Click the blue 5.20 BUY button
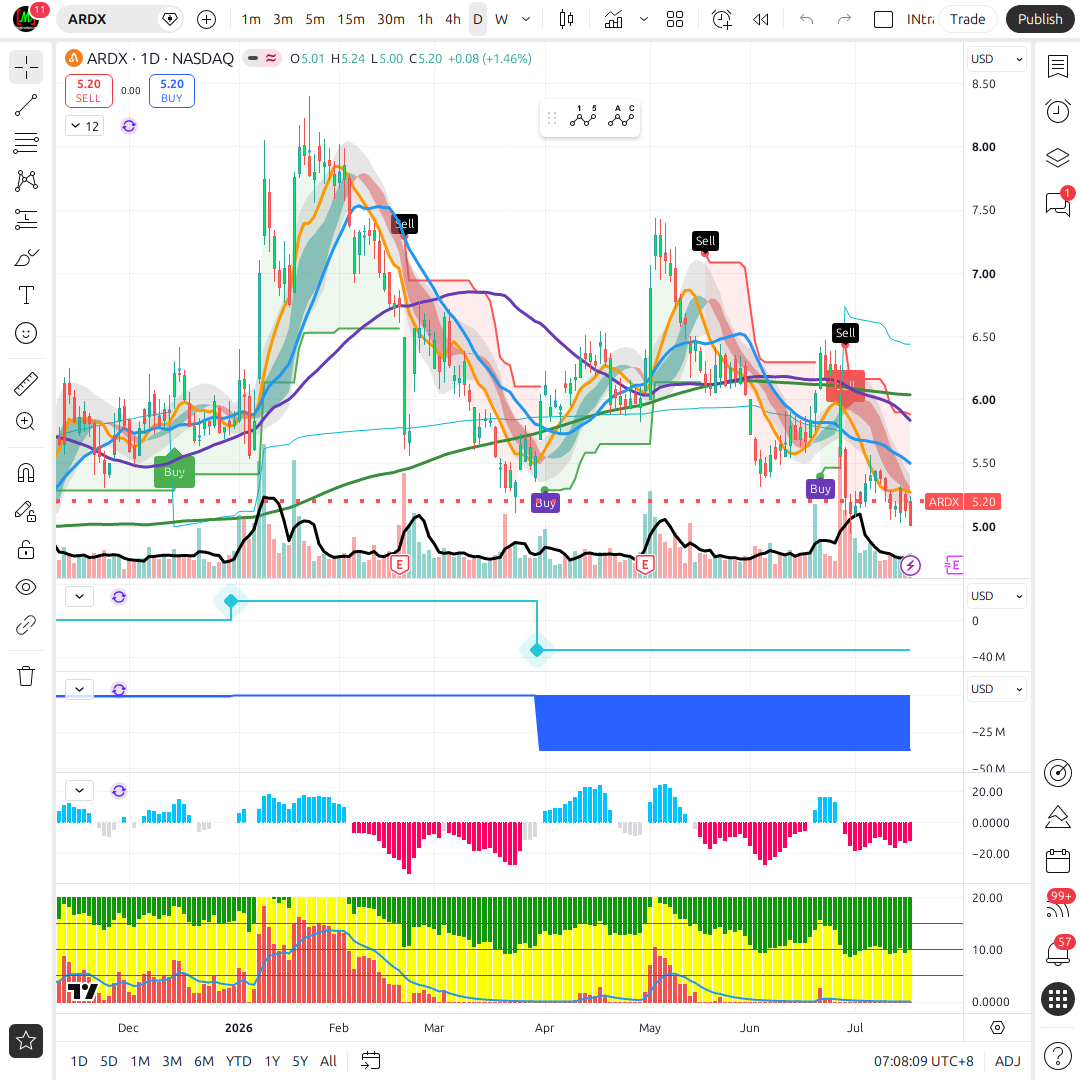This screenshot has height=1080, width=1080. click(x=172, y=91)
